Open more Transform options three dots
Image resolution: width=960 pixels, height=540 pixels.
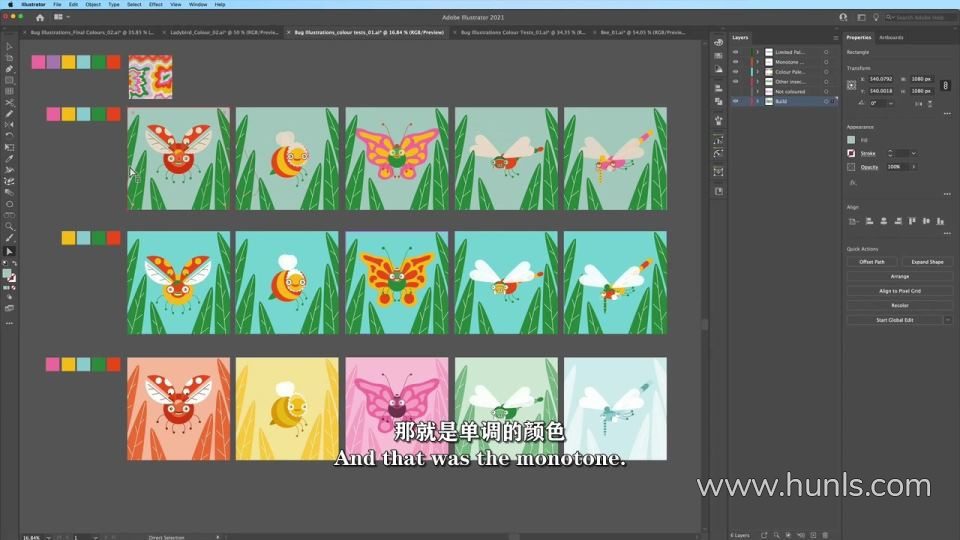point(947,114)
